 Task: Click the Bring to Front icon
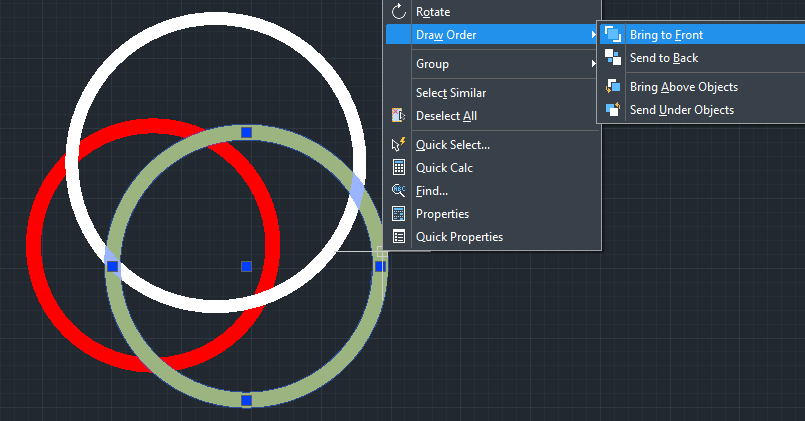tap(612, 34)
